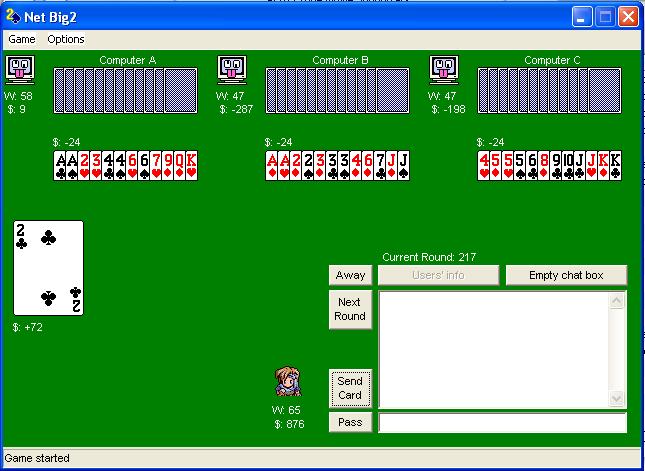The image size is (645, 471).
Task: Click the 'W: 58' stat for Computer A
Action: pyautogui.click(x=19, y=96)
